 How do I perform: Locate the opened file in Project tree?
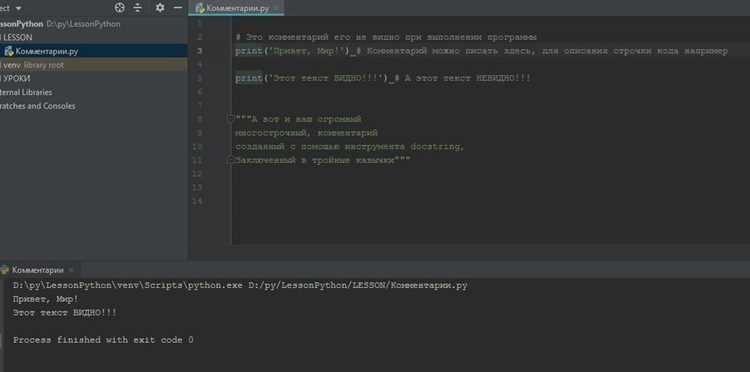(x=120, y=8)
